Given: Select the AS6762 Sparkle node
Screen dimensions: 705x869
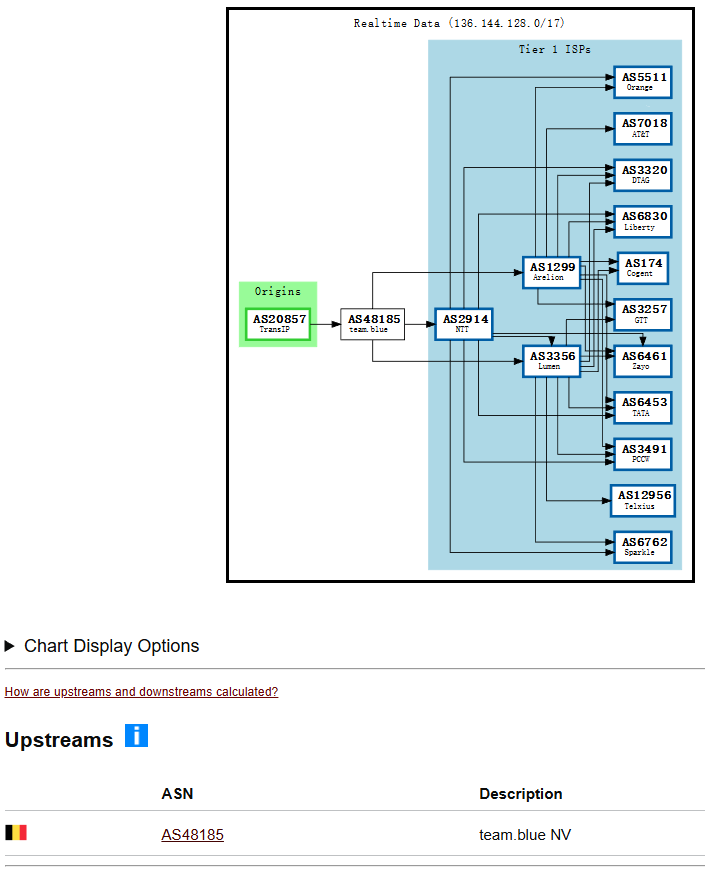Looking at the screenshot, I should click(x=642, y=547).
